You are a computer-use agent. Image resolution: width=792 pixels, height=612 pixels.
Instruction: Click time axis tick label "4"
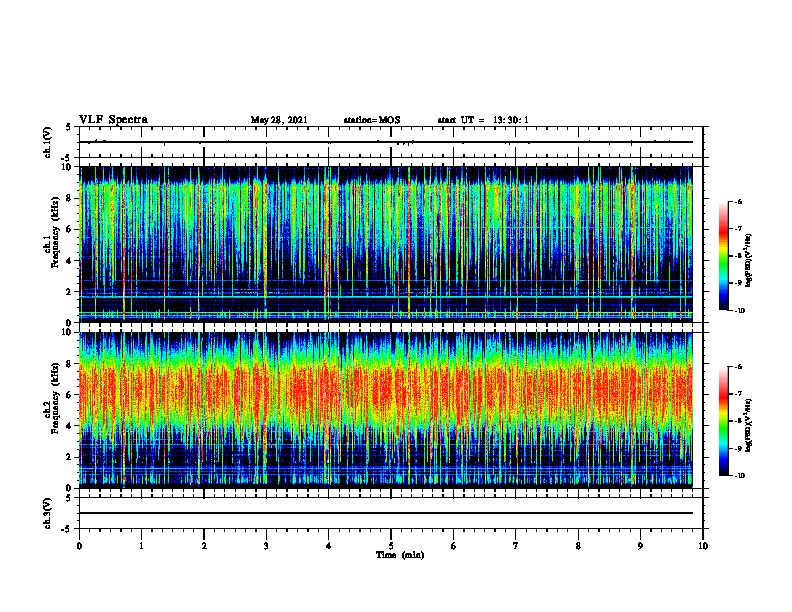point(328,546)
